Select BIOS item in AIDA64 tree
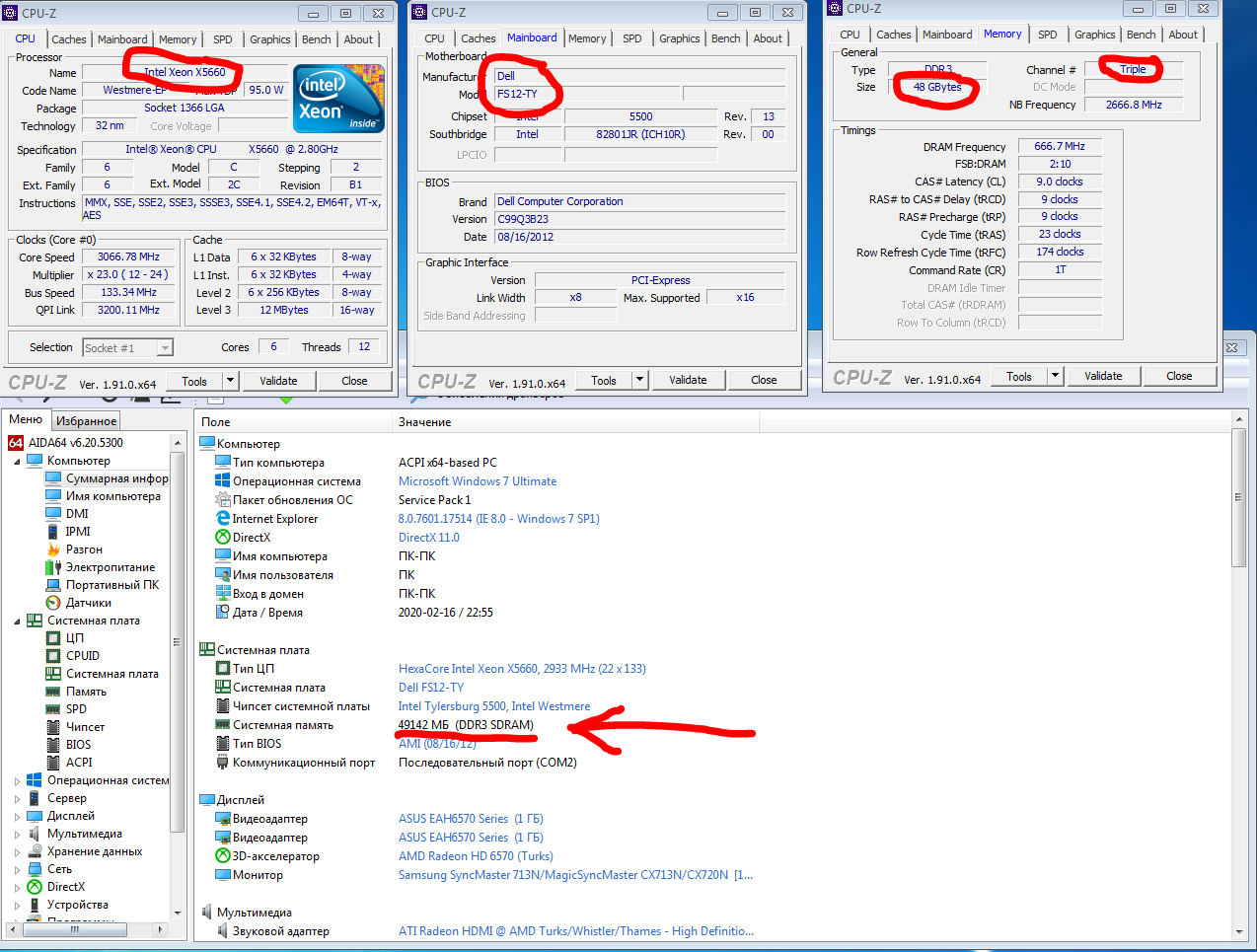The height and width of the screenshot is (952, 1257). pos(78,745)
